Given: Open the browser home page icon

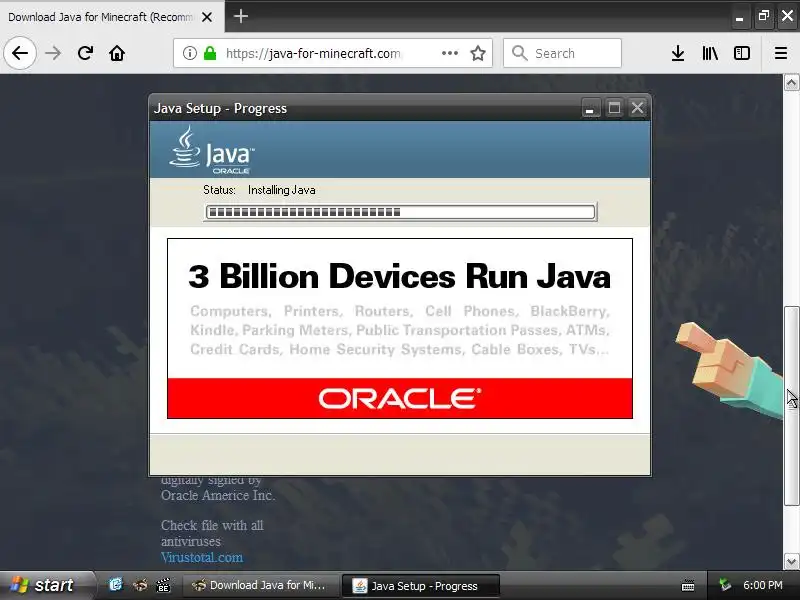Looking at the screenshot, I should click(x=117, y=53).
